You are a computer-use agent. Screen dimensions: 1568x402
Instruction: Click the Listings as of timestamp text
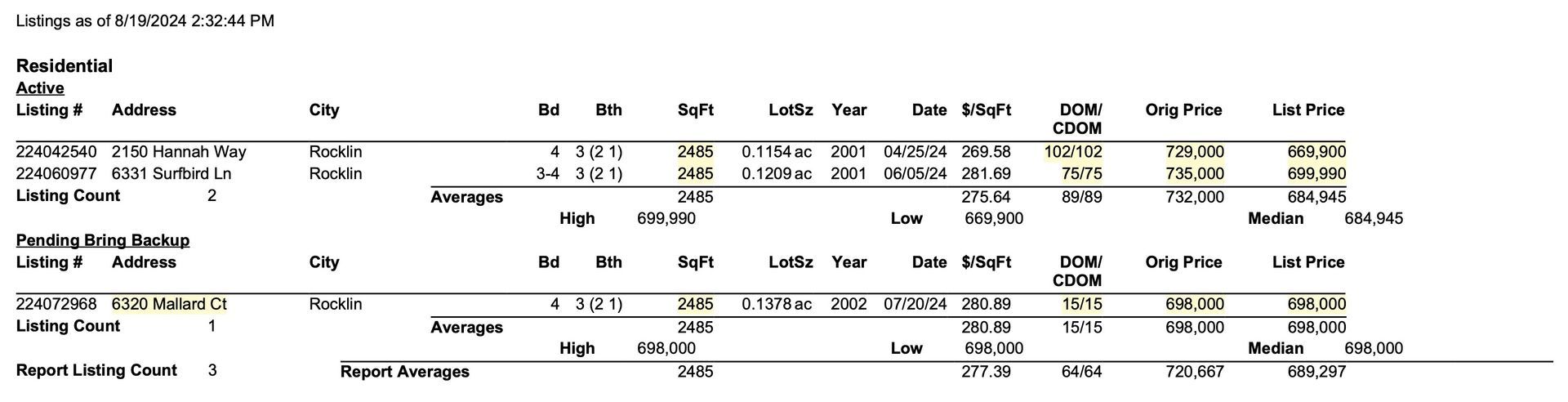tap(145, 21)
